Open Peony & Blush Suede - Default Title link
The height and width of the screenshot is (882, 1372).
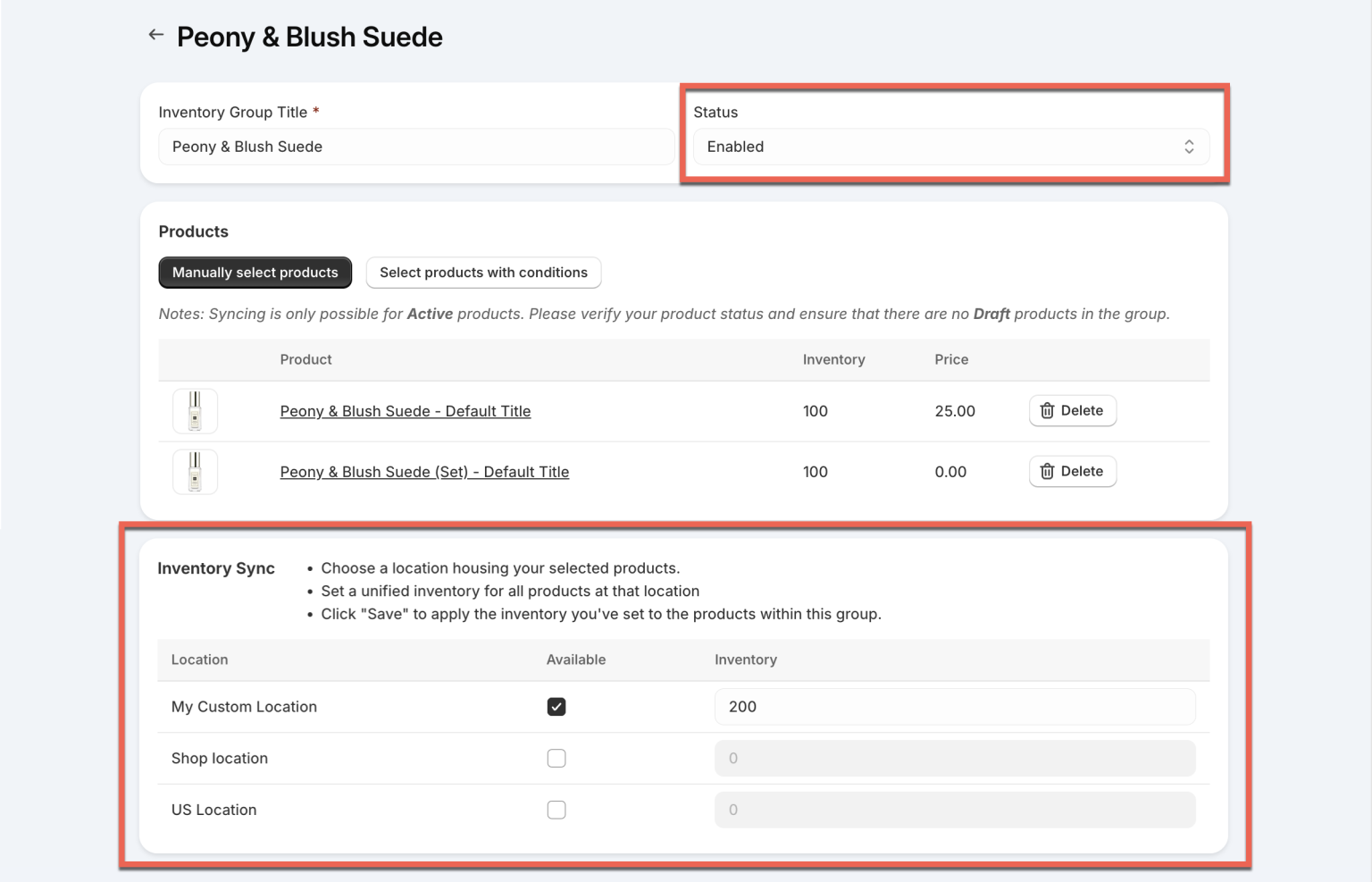(x=405, y=410)
